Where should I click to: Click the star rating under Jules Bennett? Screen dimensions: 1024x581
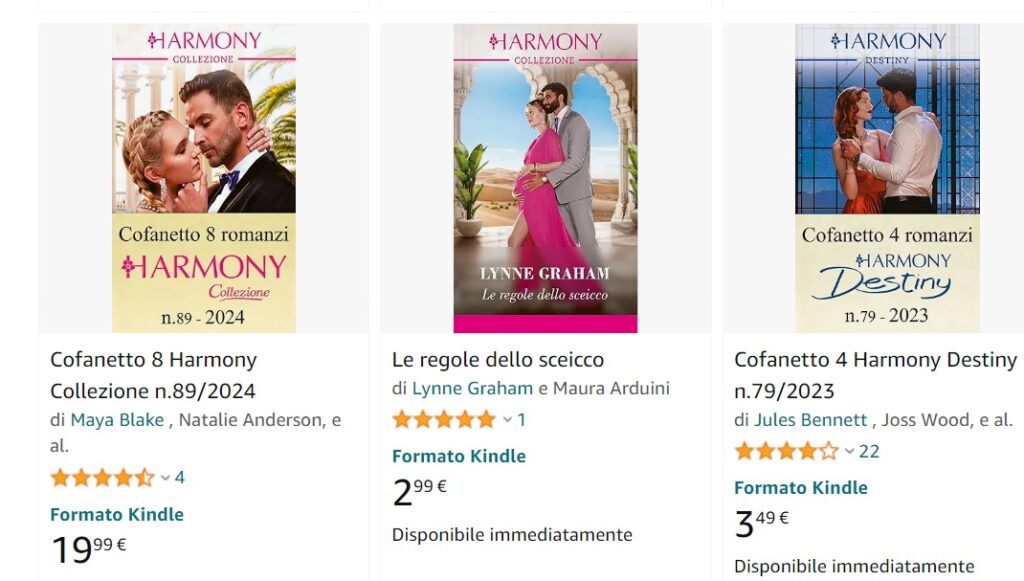786,451
